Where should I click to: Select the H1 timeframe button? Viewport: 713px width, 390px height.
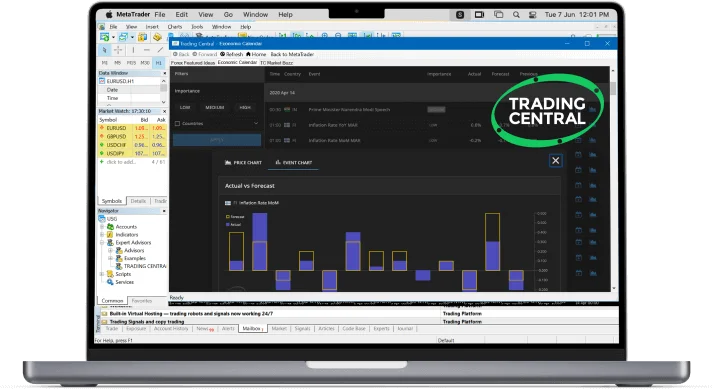pyautogui.click(x=159, y=63)
